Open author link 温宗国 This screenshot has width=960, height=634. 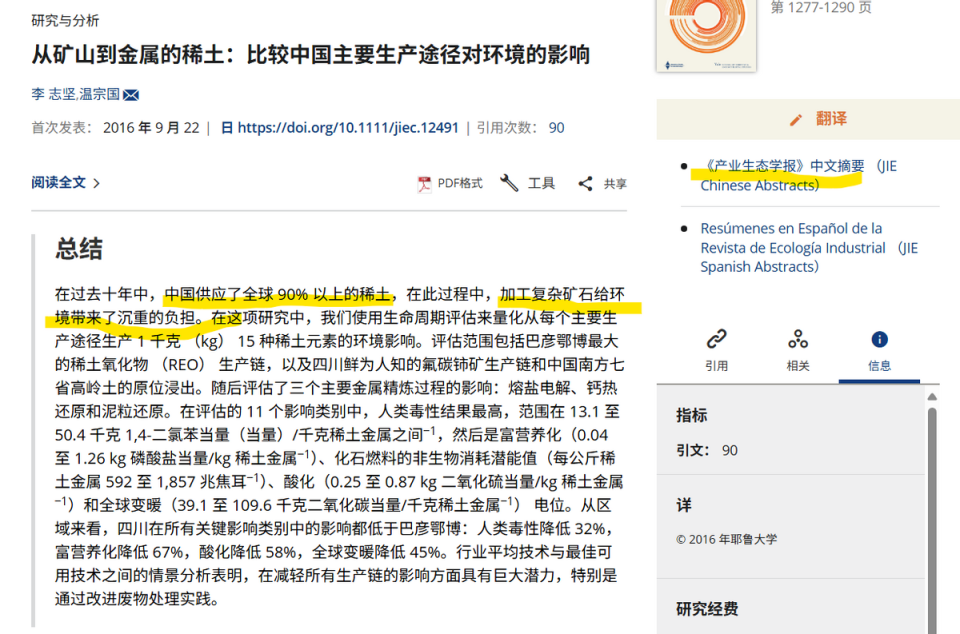tap(99, 94)
